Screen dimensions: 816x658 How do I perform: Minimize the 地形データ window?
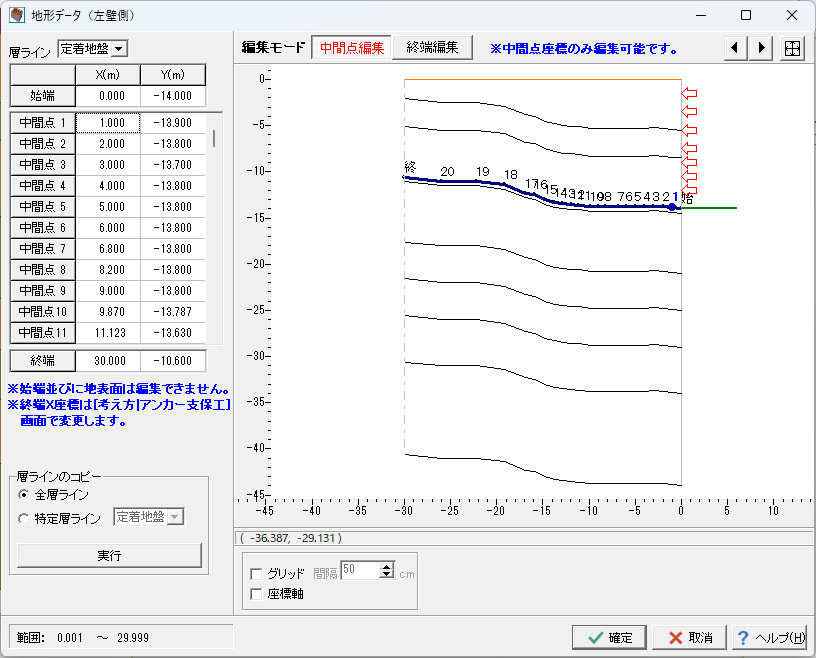pos(701,15)
